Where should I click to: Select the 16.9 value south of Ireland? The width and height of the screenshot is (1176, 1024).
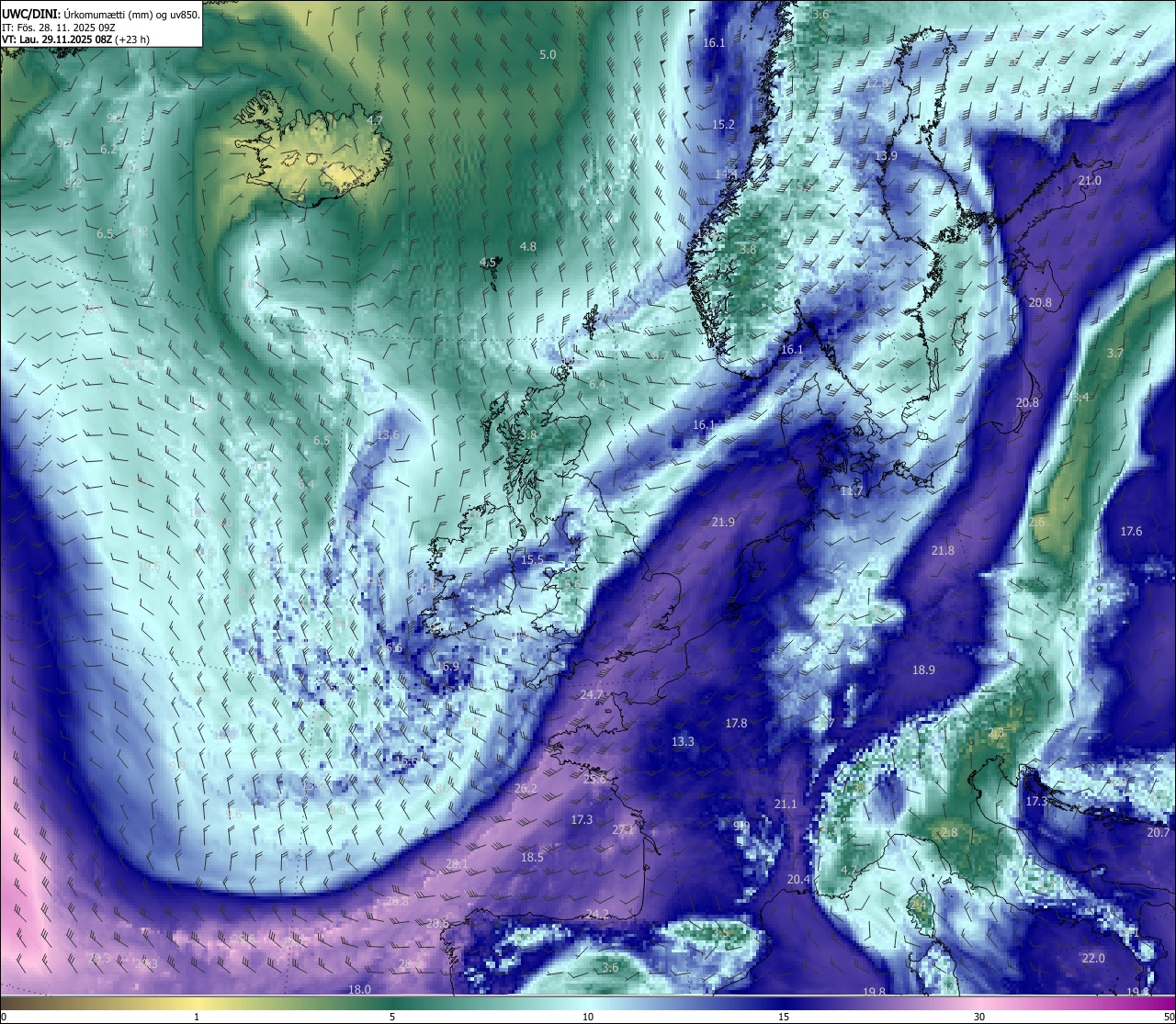pos(447,666)
